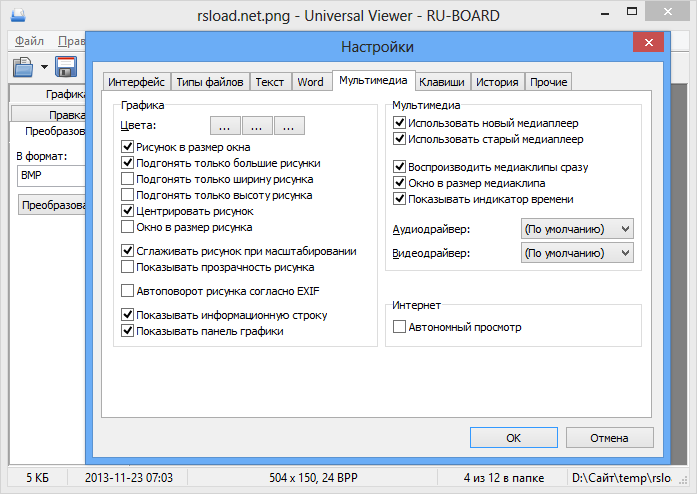697x494 pixels.
Task: Click the Преобразовать button in main window
Action: (x=52, y=205)
